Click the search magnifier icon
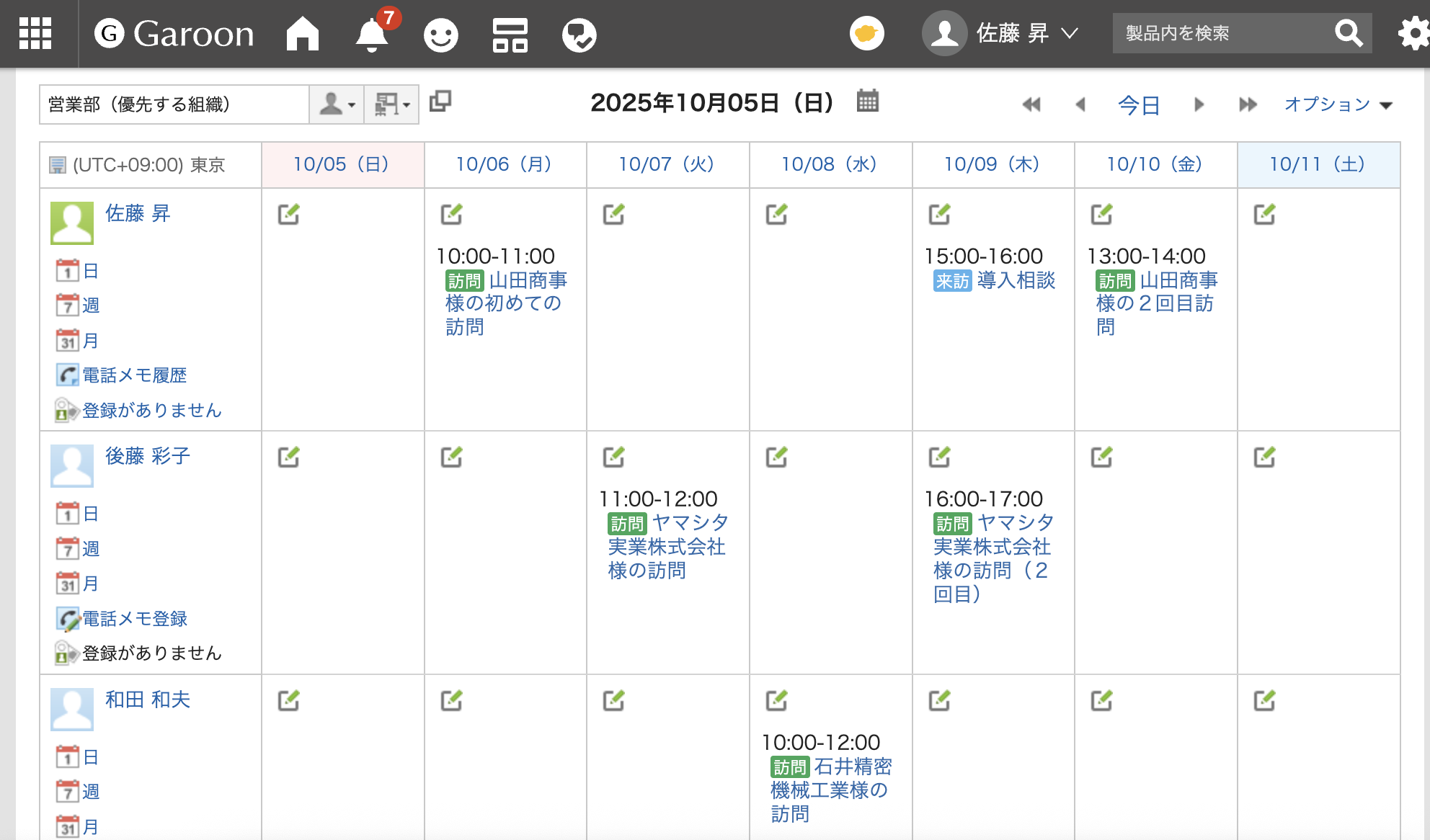 point(1348,33)
